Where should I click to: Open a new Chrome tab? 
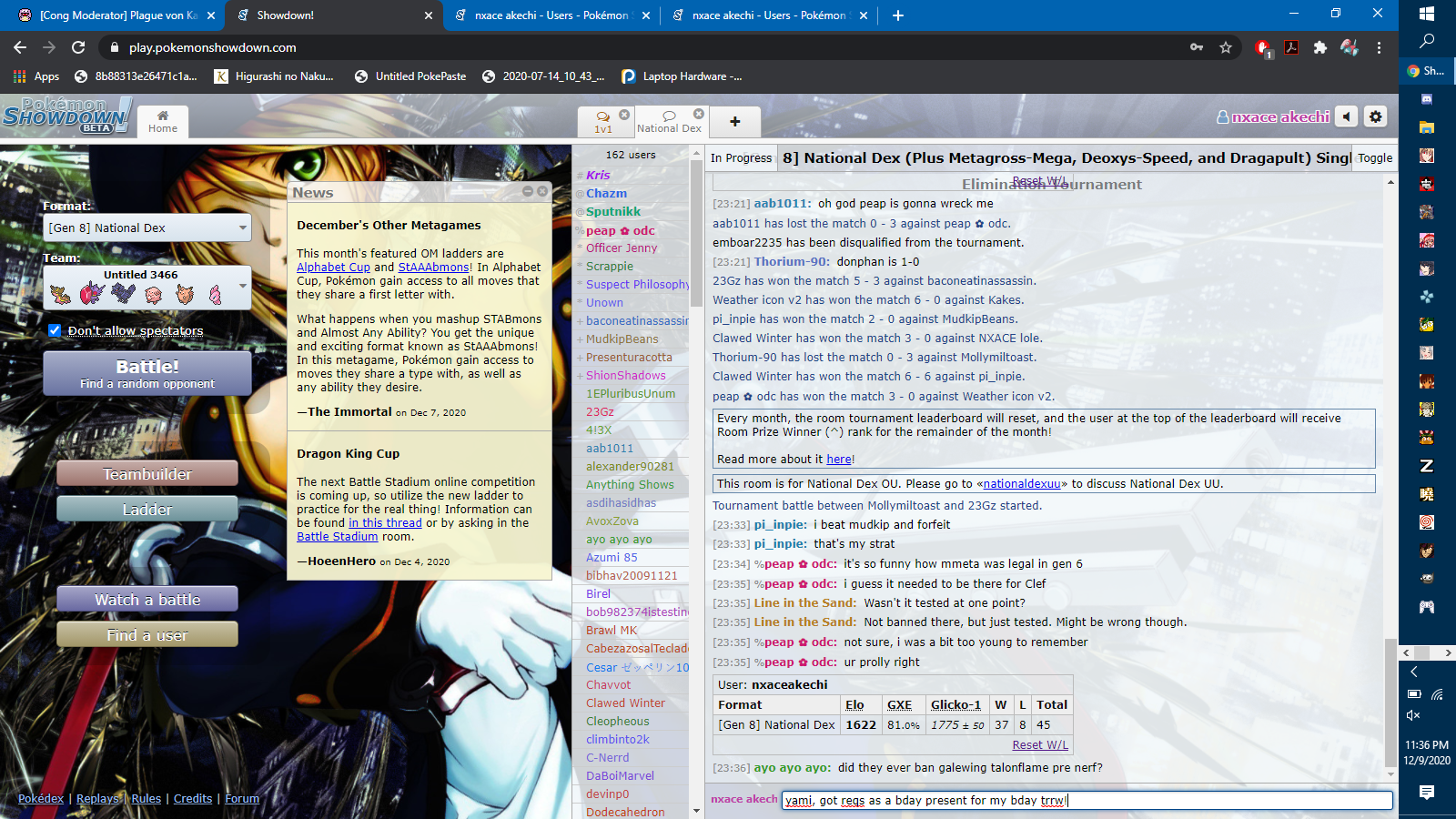898,15
